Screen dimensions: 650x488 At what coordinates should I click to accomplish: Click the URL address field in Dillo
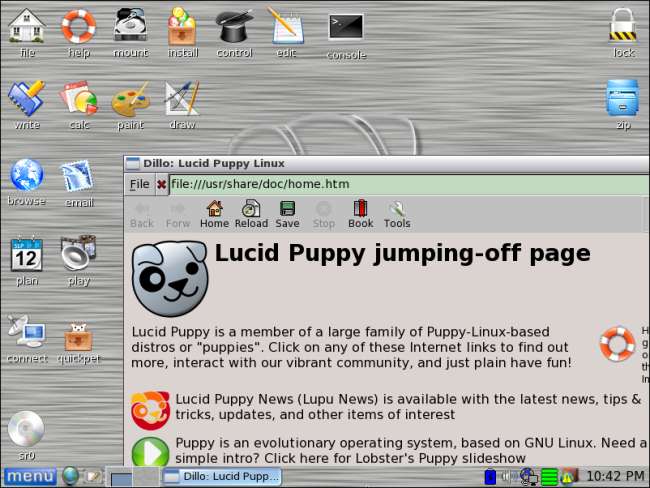point(409,184)
